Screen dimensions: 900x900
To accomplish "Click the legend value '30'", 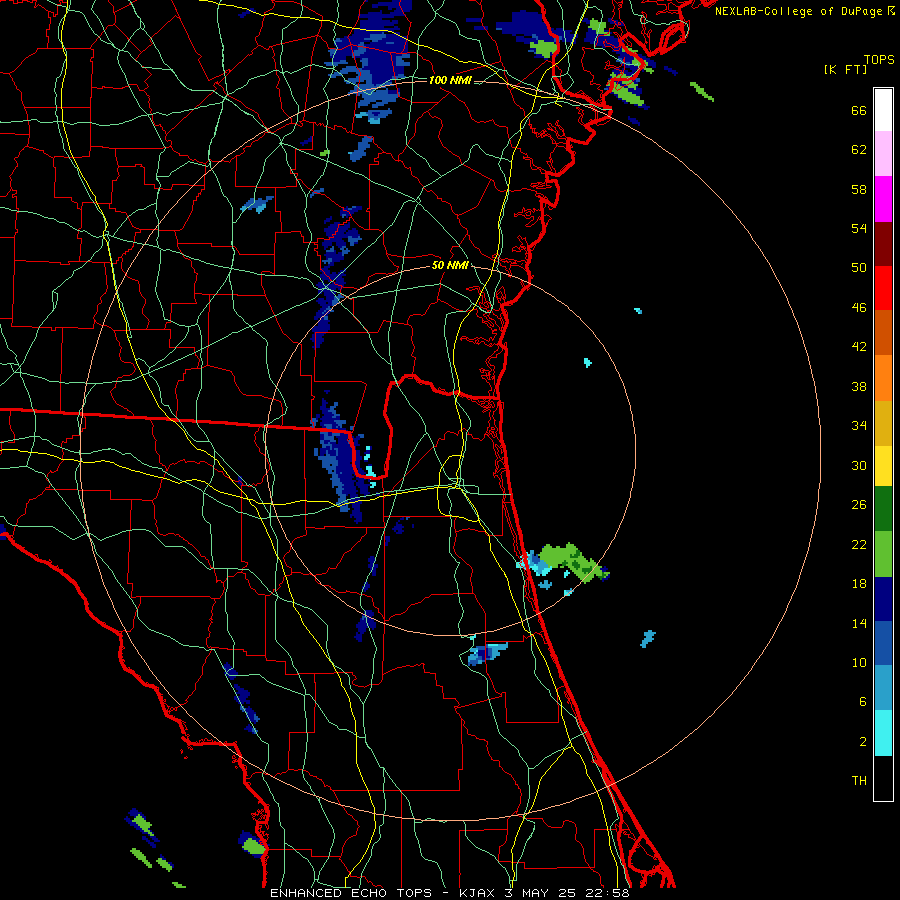I will [859, 465].
